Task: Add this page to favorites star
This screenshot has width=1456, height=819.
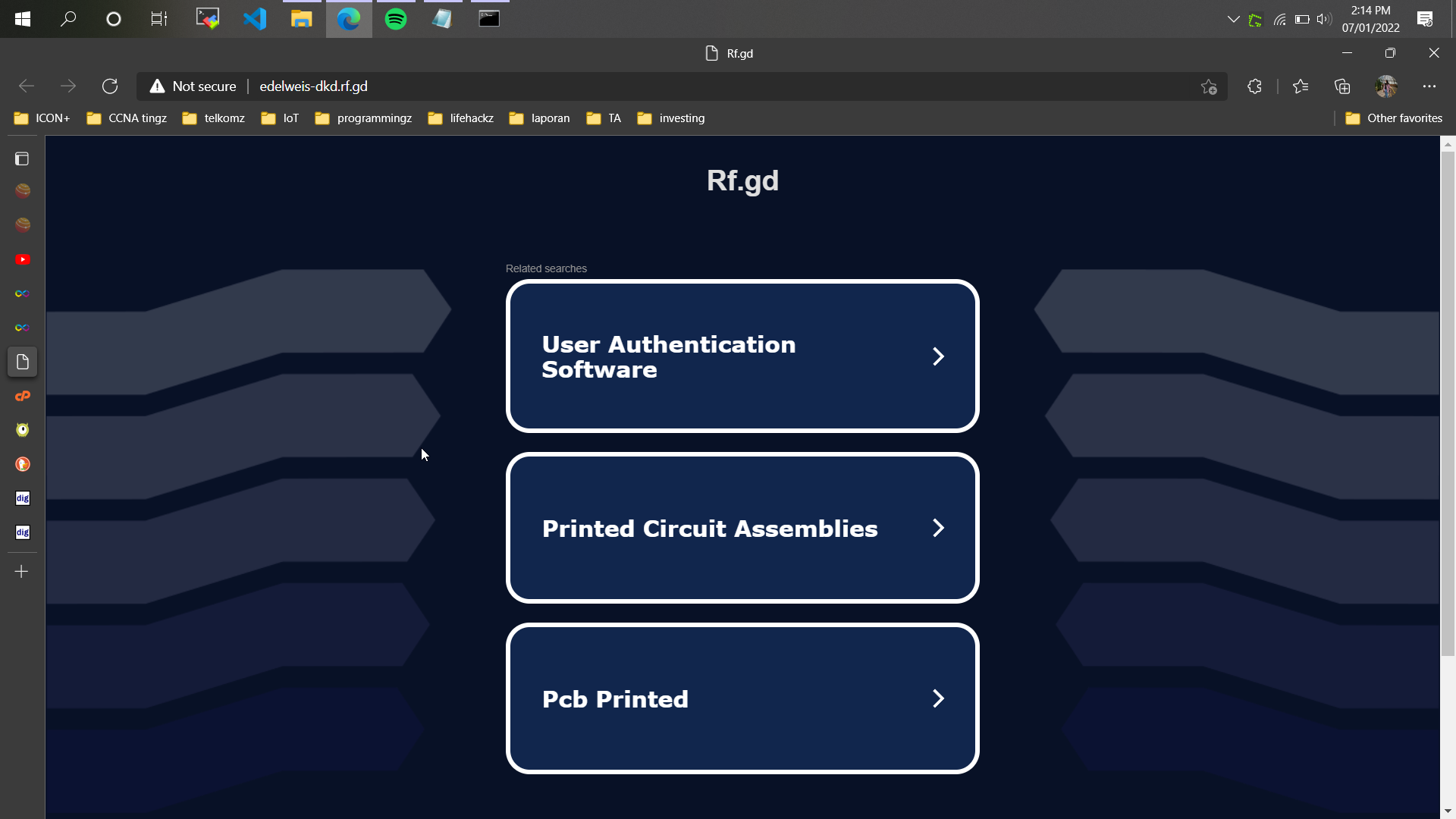Action: tap(1209, 87)
